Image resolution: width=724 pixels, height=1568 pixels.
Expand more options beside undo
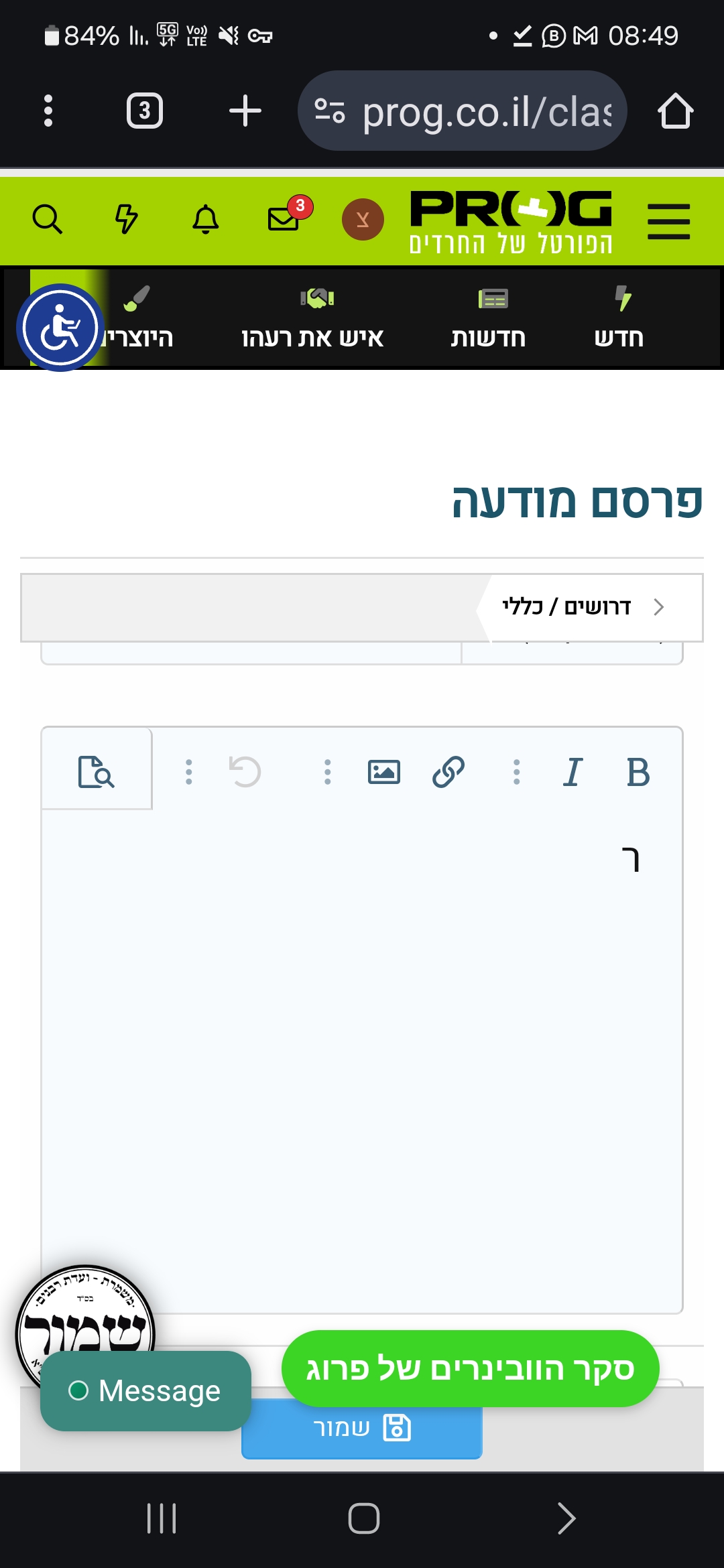point(189,772)
